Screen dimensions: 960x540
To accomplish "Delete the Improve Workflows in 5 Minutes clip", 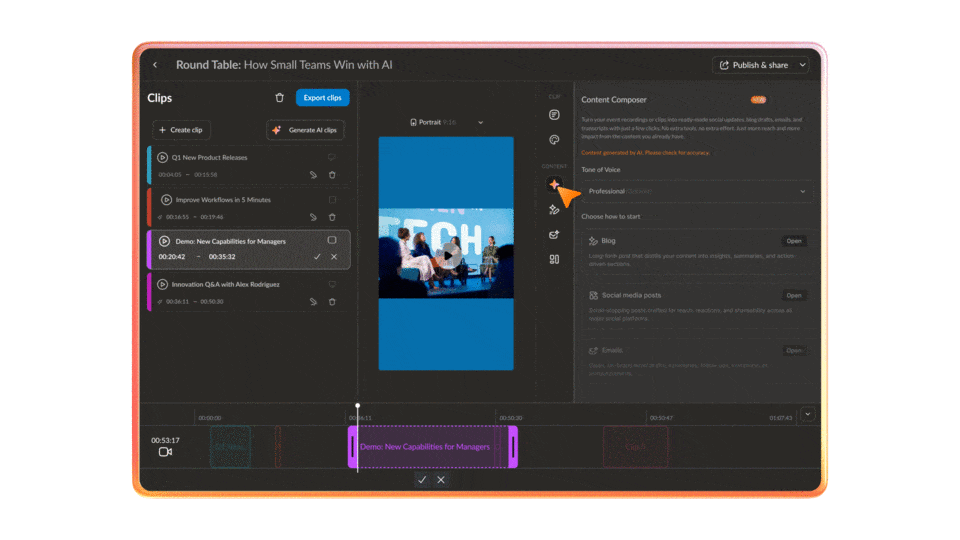I will point(332,217).
